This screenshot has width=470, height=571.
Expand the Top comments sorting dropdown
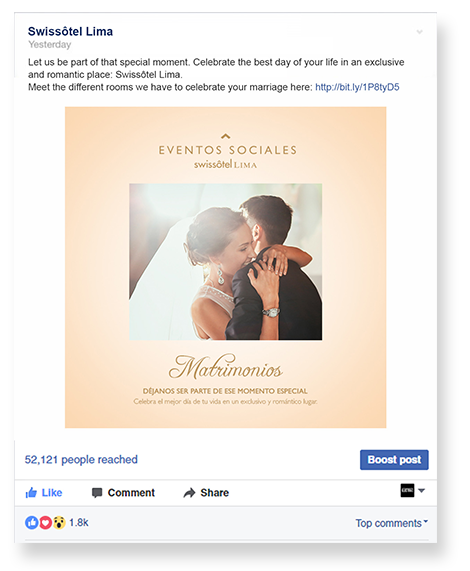[392, 523]
